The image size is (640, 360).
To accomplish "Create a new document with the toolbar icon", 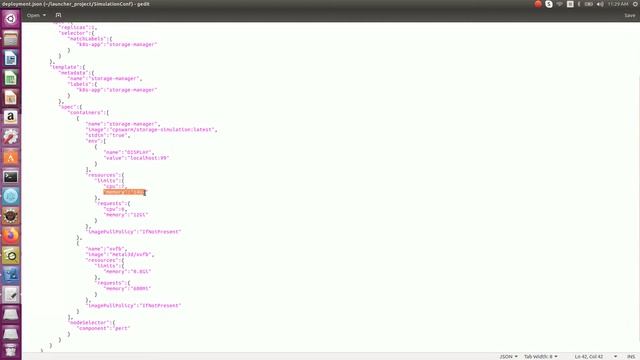I will pos(58,15).
